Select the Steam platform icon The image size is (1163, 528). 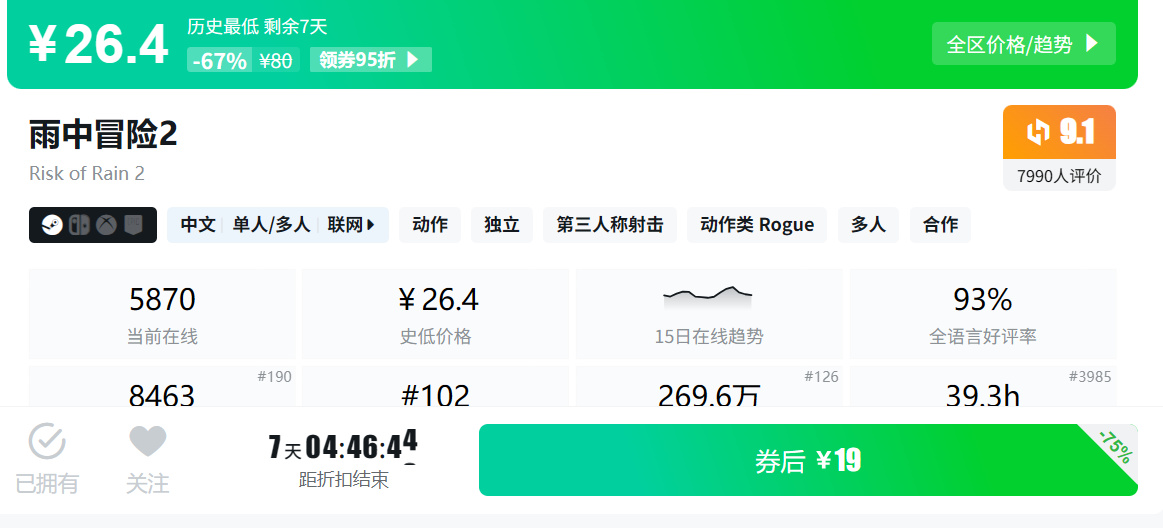click(51, 225)
